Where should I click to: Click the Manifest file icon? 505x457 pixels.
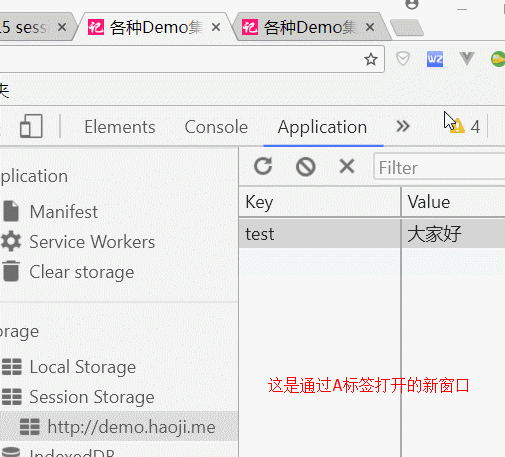click(x=11, y=211)
